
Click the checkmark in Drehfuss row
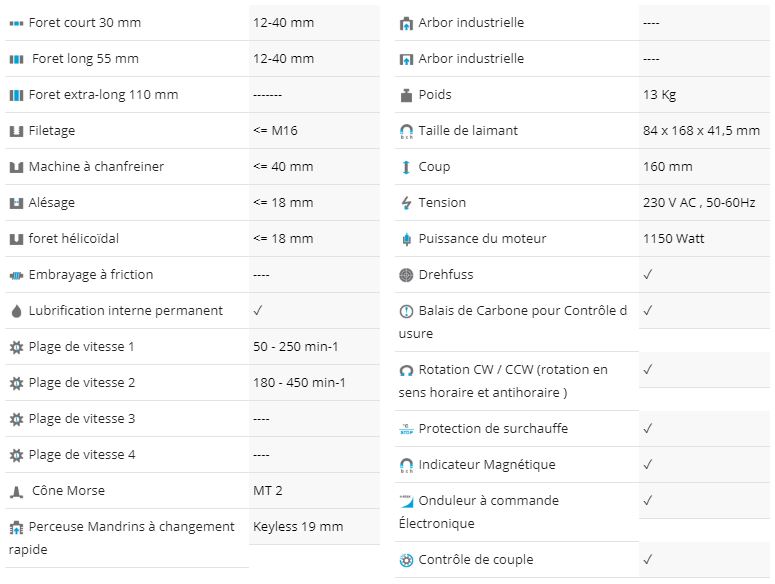point(647,274)
